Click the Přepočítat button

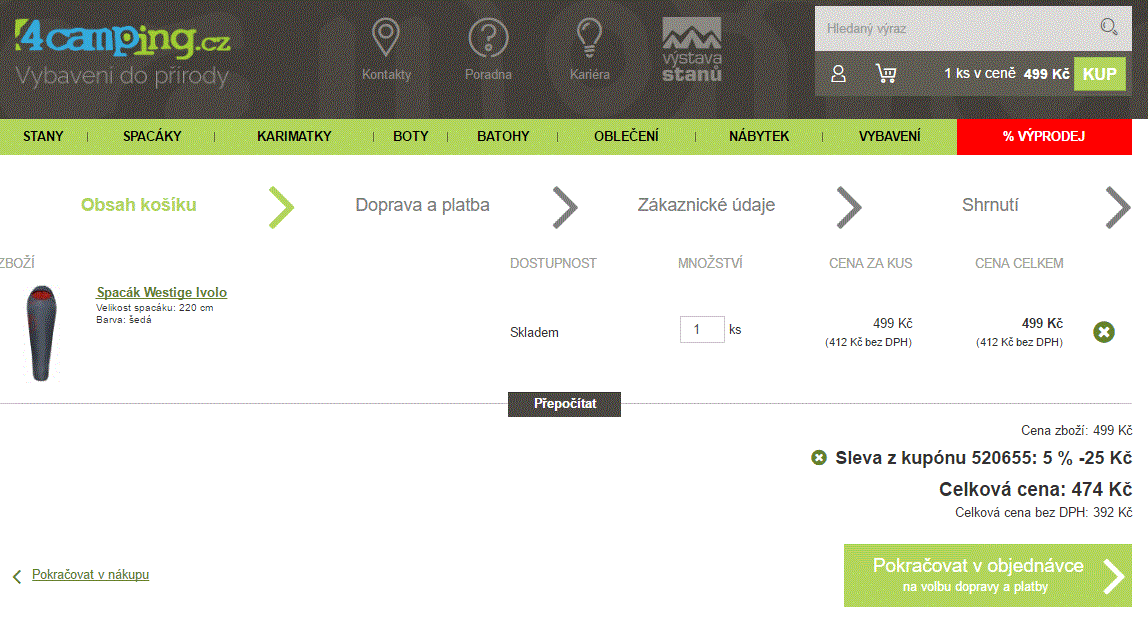pos(564,404)
